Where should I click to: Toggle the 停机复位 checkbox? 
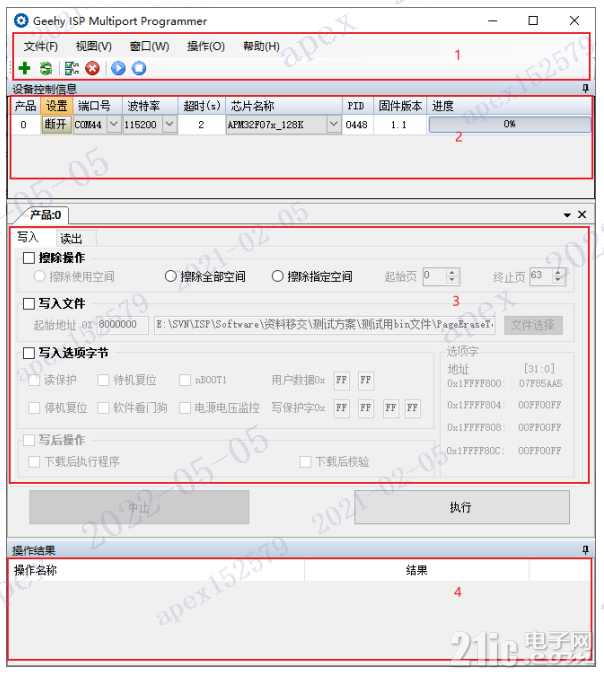[34, 408]
